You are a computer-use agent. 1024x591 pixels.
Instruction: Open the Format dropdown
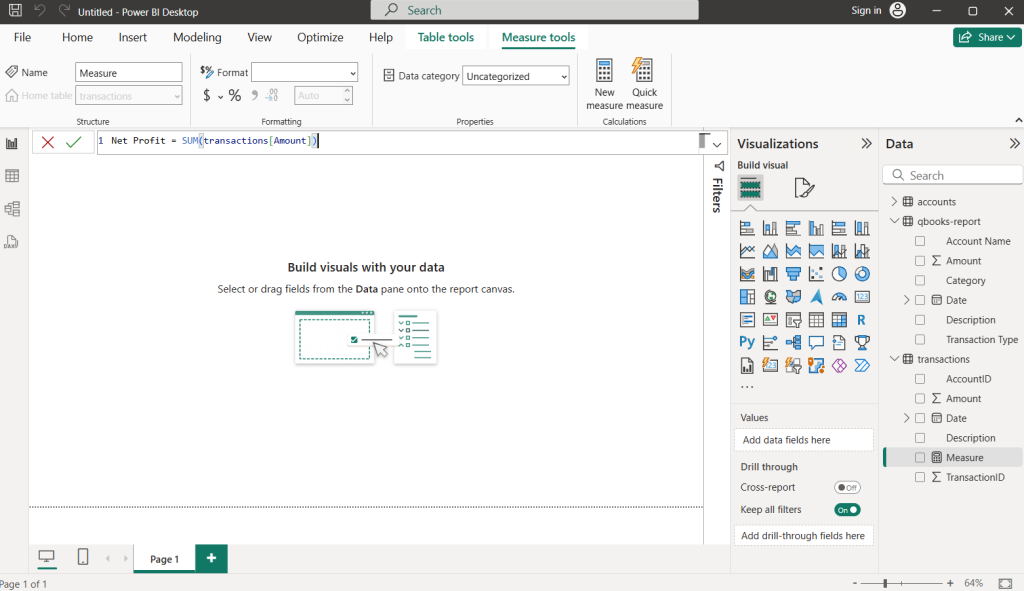tap(304, 72)
